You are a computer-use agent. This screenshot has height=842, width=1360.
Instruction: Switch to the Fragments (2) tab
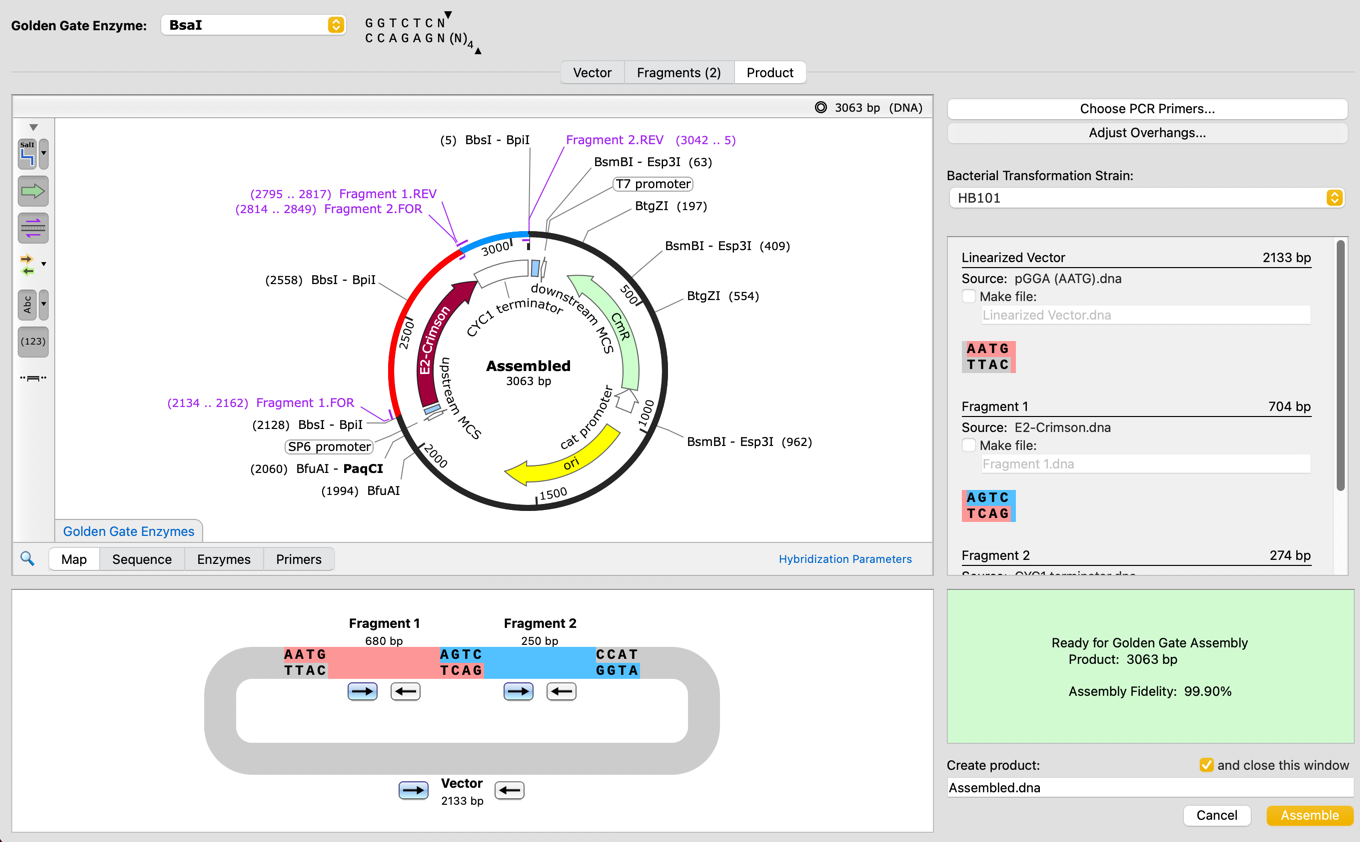click(x=679, y=72)
